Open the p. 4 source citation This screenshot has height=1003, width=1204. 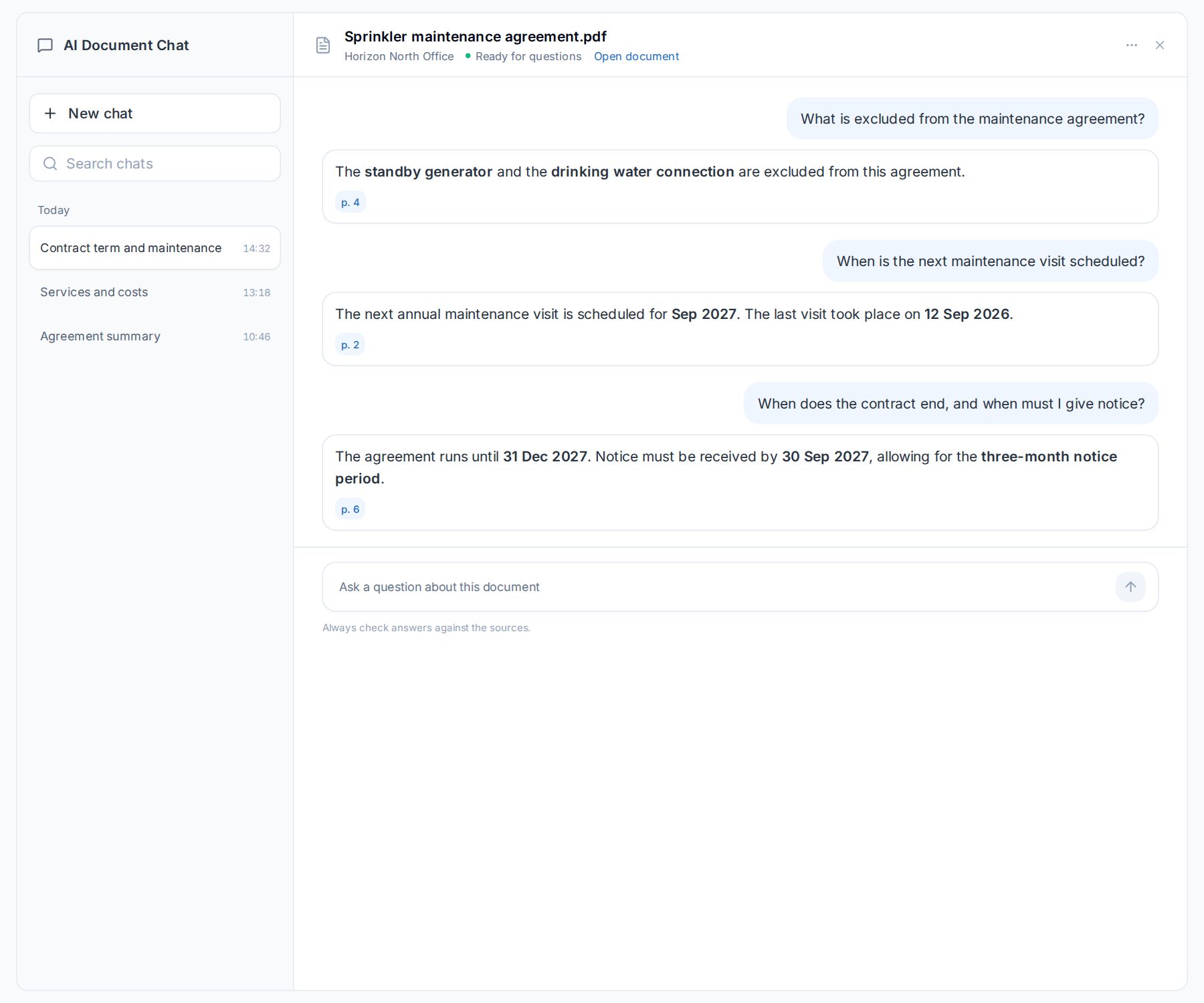point(350,203)
